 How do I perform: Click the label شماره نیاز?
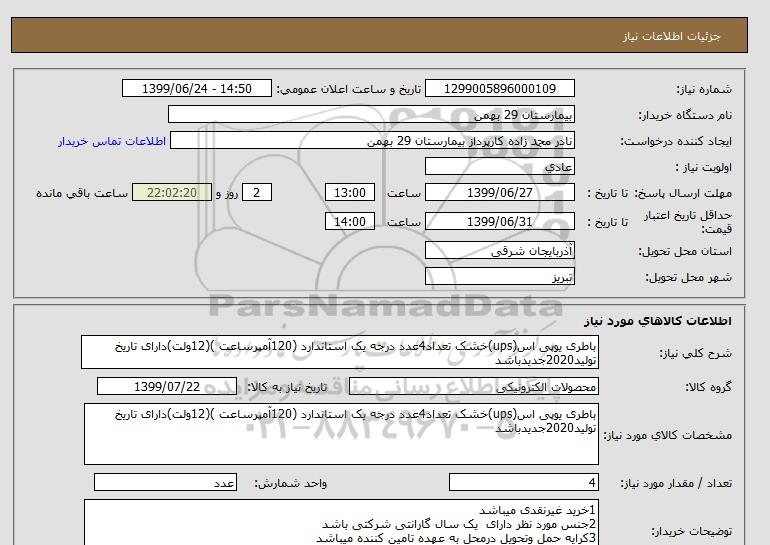(x=704, y=89)
